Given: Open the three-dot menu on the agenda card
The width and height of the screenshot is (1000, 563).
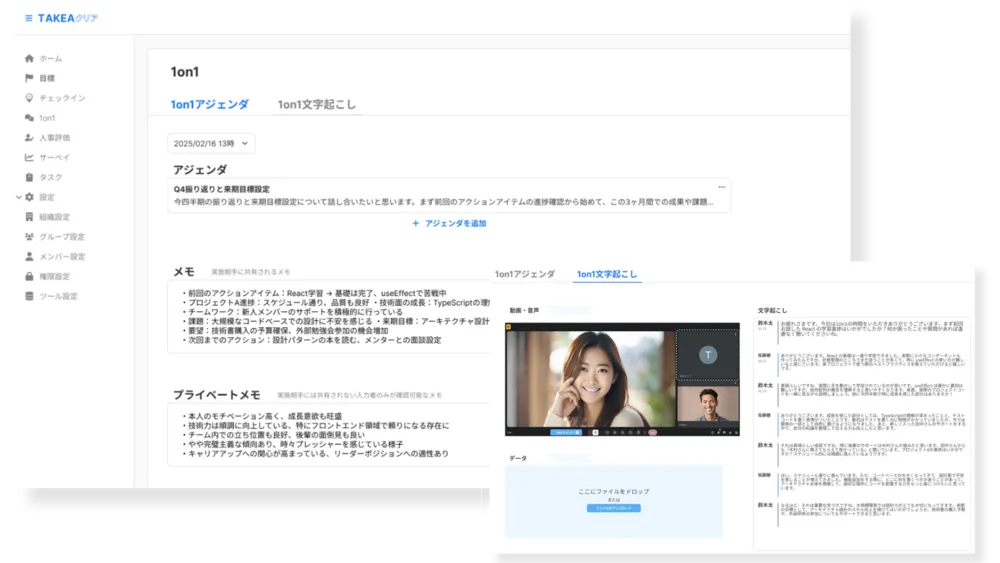Looking at the screenshot, I should click(x=721, y=187).
